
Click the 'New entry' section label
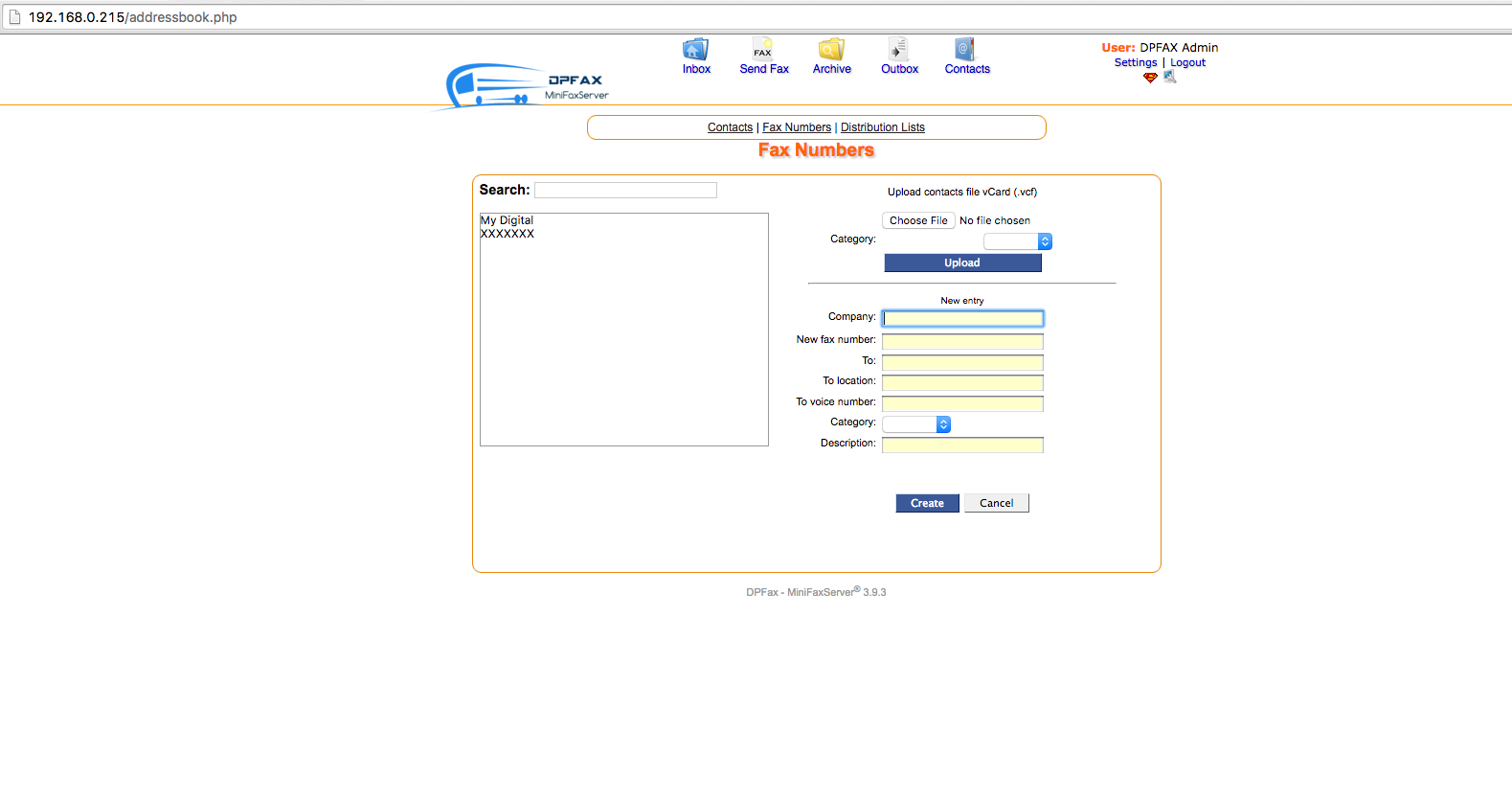tap(962, 301)
